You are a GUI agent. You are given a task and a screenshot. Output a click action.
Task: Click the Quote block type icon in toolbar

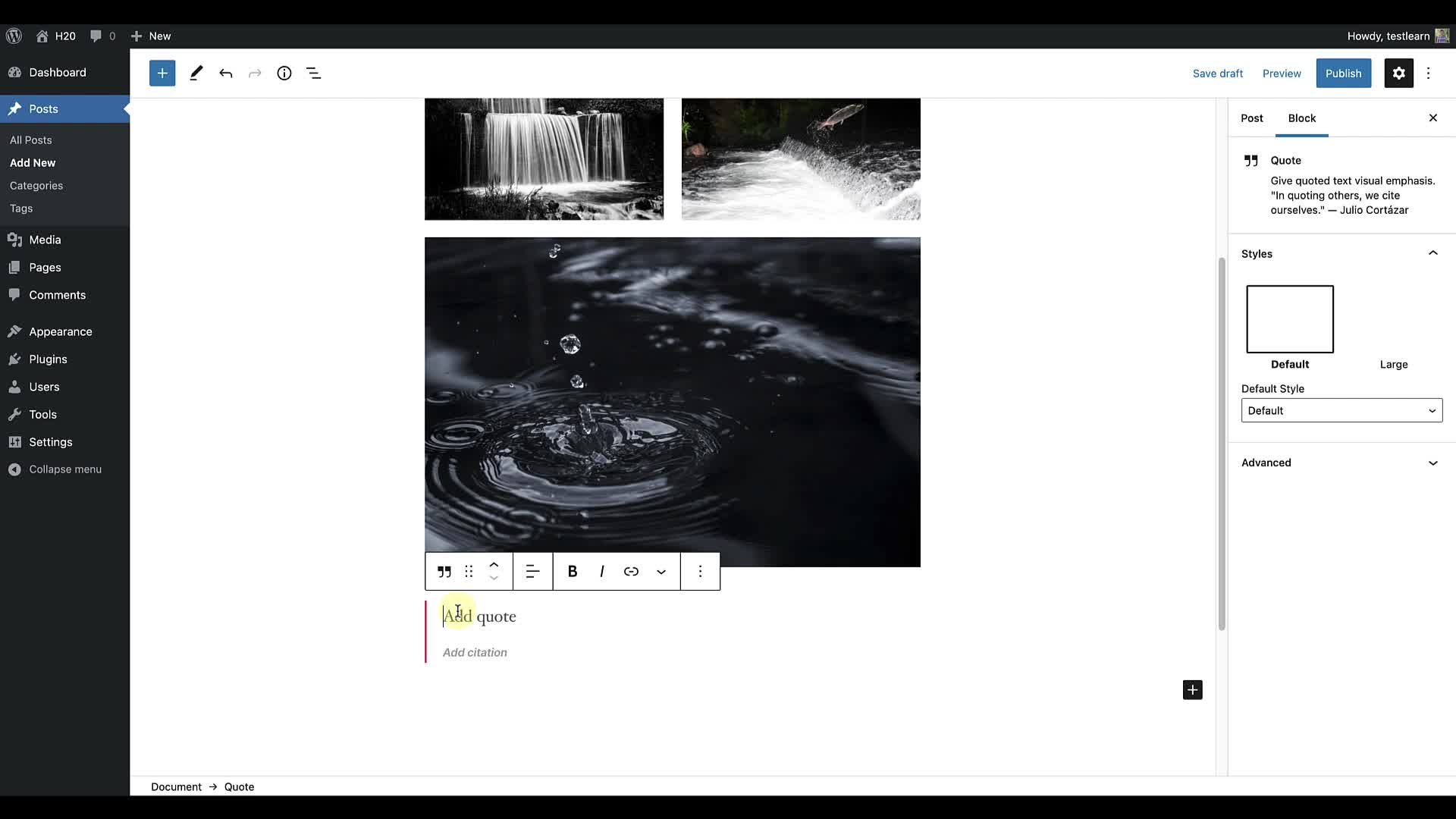pos(444,572)
